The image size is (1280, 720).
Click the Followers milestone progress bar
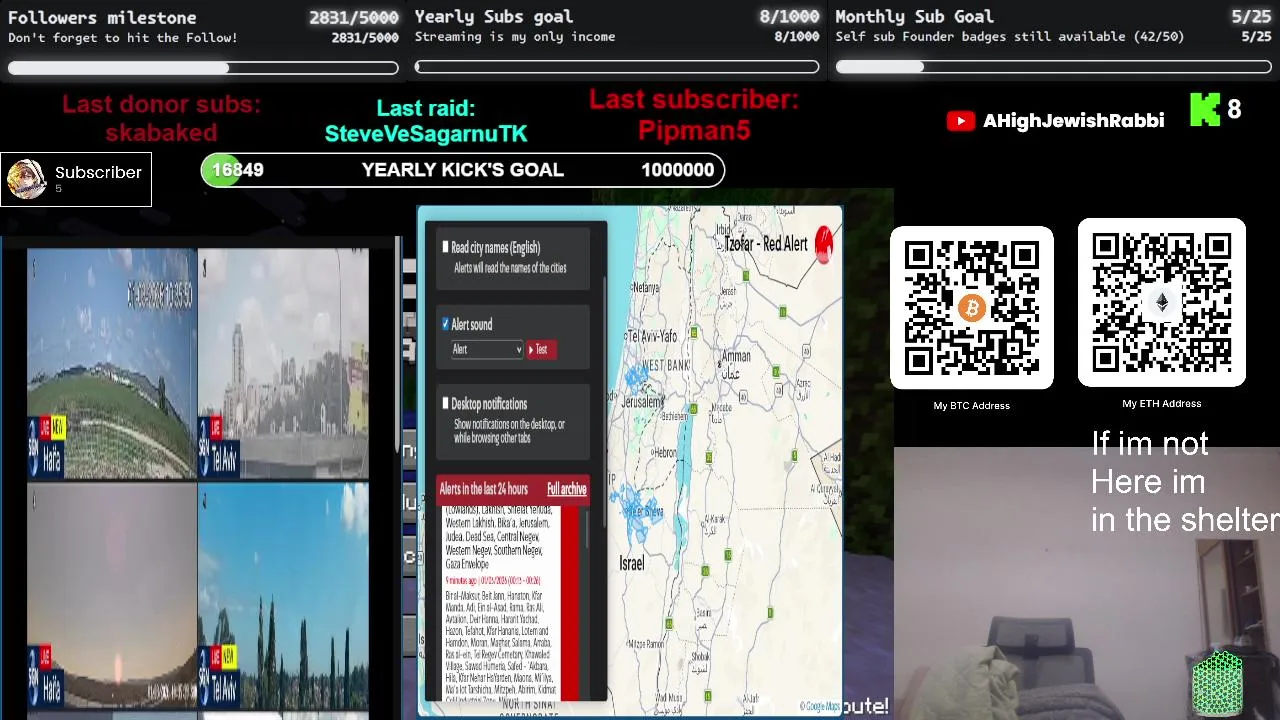click(203, 68)
